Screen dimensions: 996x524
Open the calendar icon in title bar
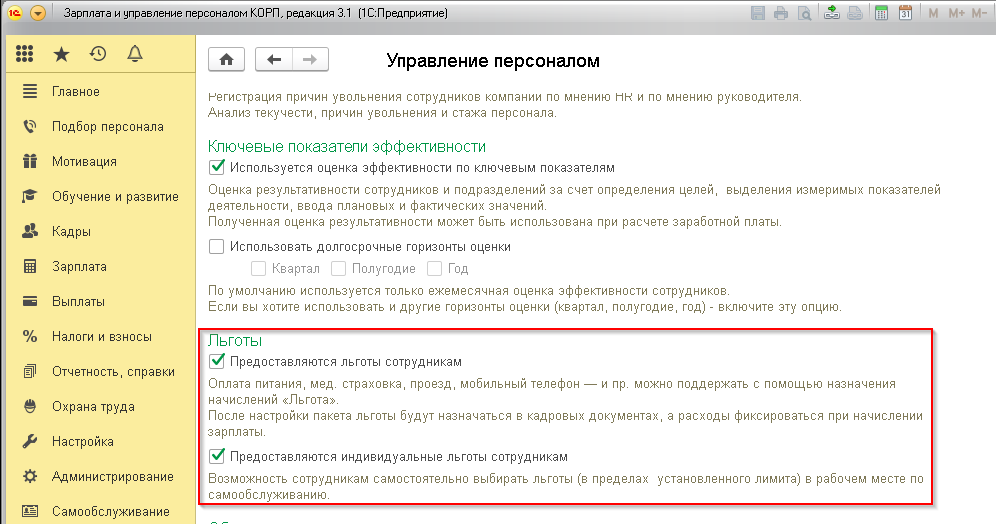pos(905,13)
